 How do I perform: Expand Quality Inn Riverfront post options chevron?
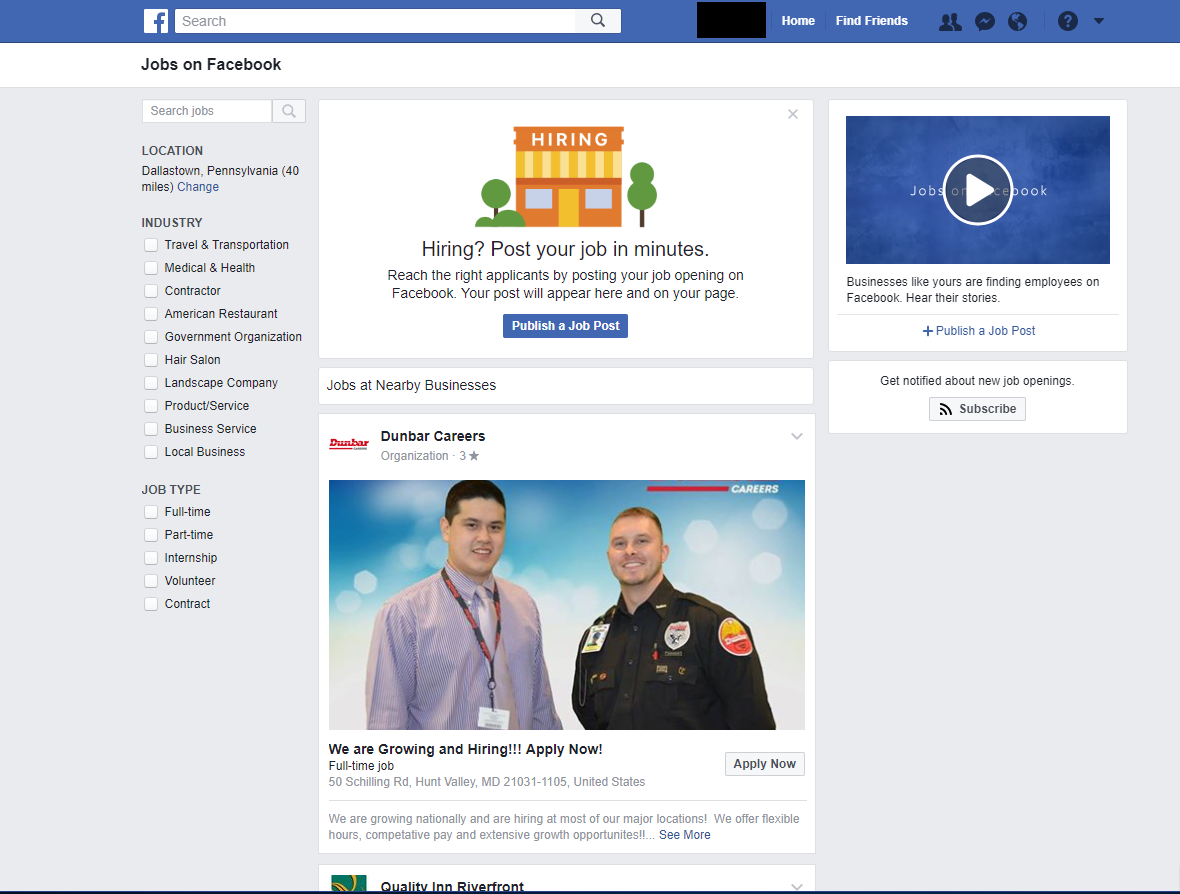point(797,886)
